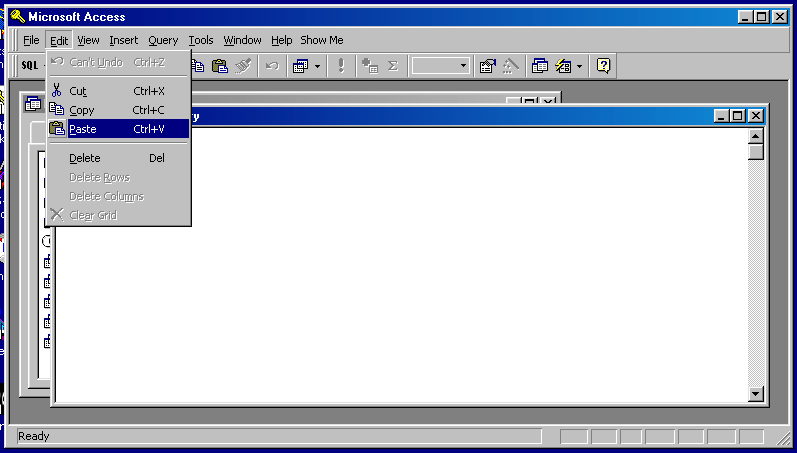Click the scissors icon beside Cut
This screenshot has height=453, width=797.
point(56,90)
